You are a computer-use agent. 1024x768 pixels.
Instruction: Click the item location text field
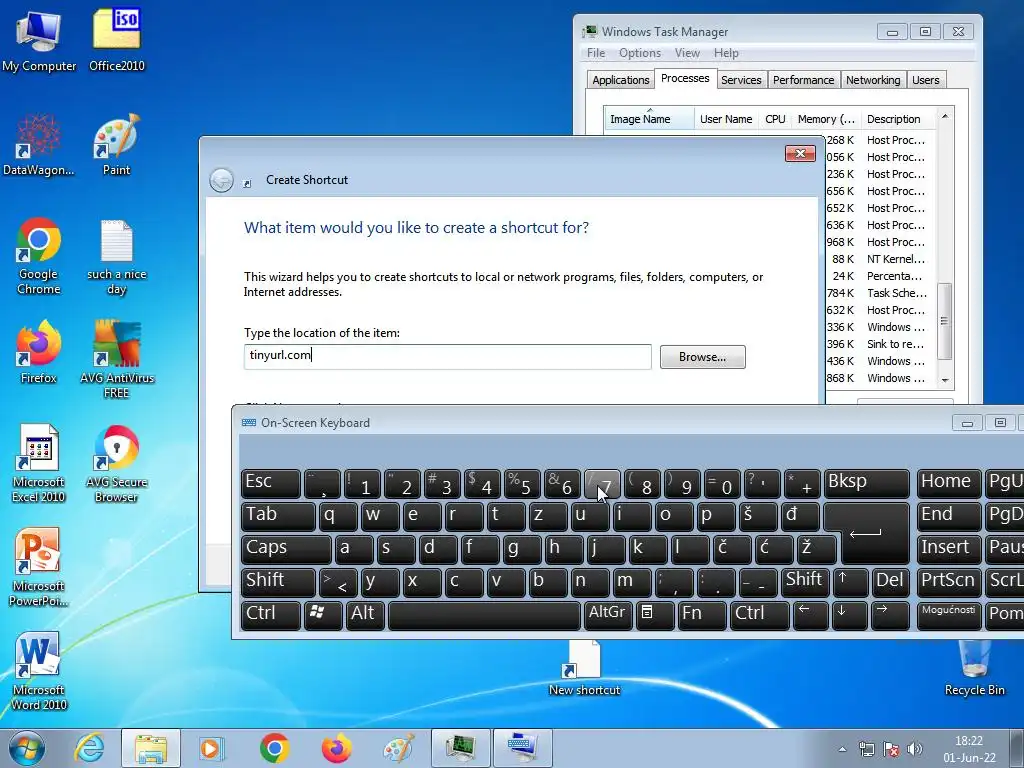click(x=447, y=357)
